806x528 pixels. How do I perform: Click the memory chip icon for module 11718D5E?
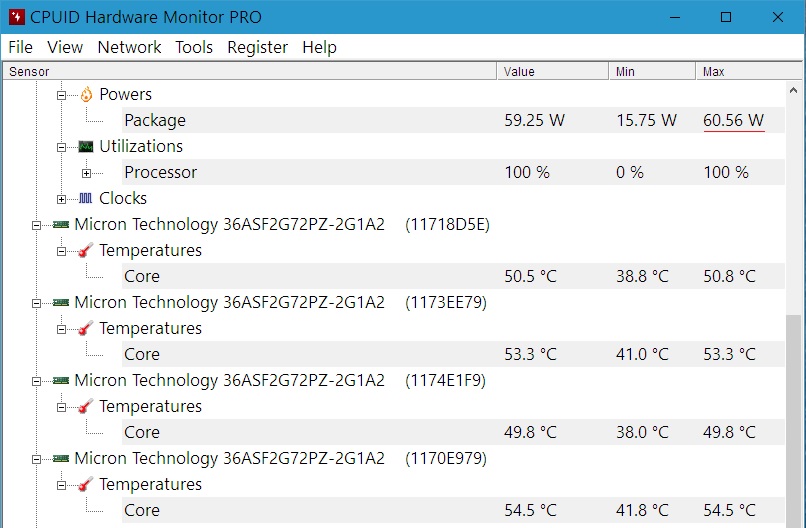pyautogui.click(x=61, y=224)
